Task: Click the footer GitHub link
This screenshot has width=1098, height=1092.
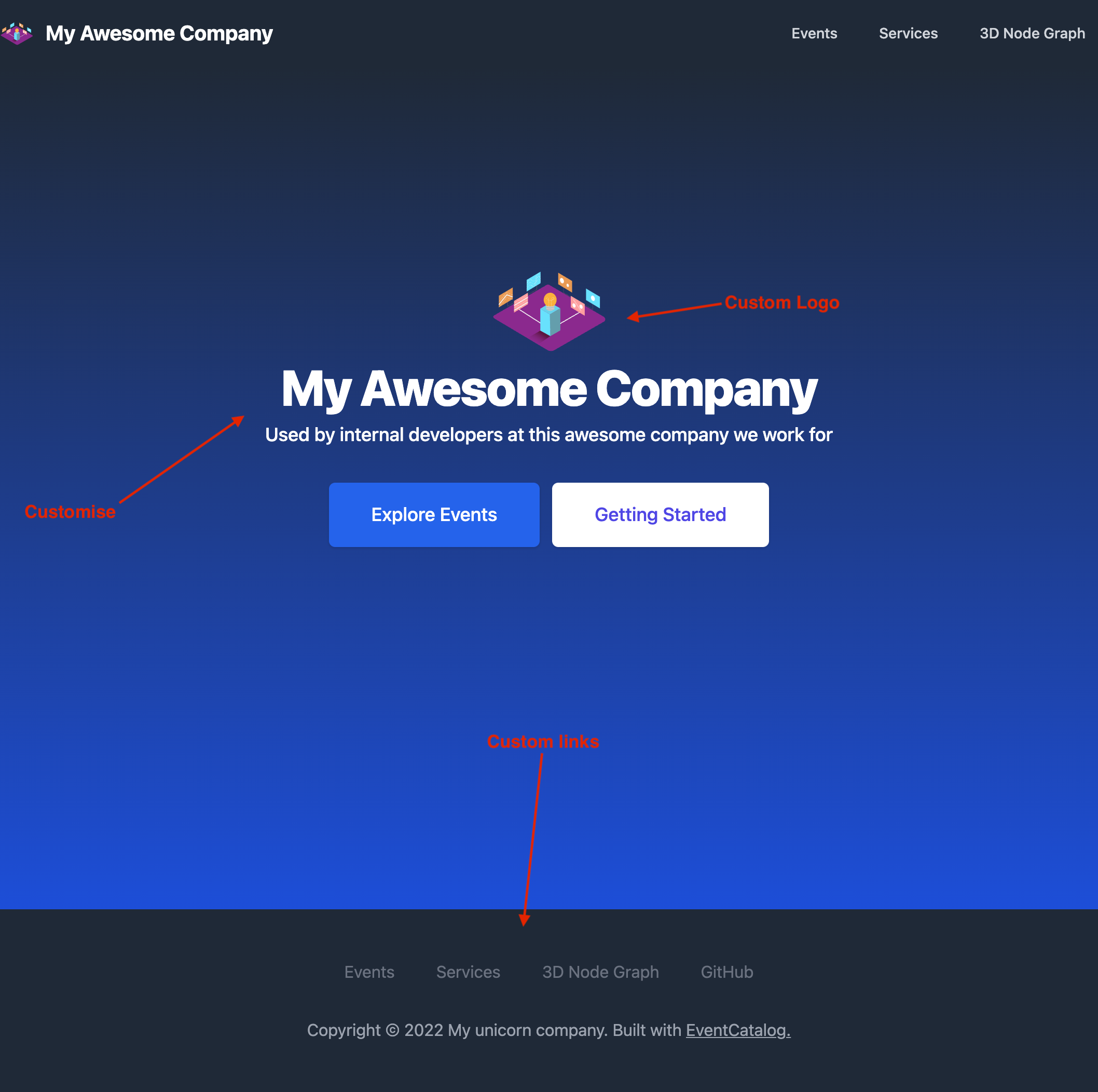Action: [x=726, y=971]
